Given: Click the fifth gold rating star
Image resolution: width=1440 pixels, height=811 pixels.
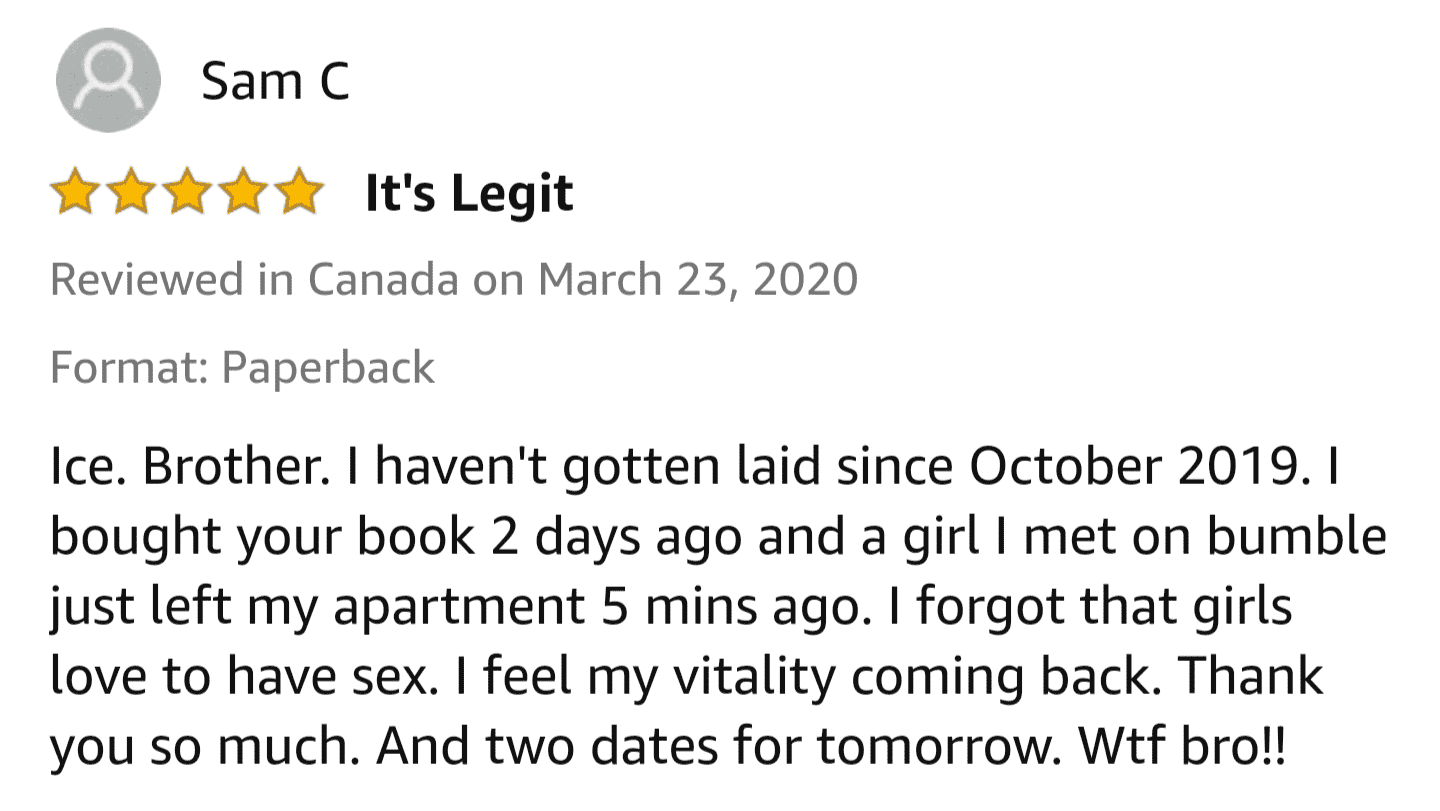Looking at the screenshot, I should point(297,193).
